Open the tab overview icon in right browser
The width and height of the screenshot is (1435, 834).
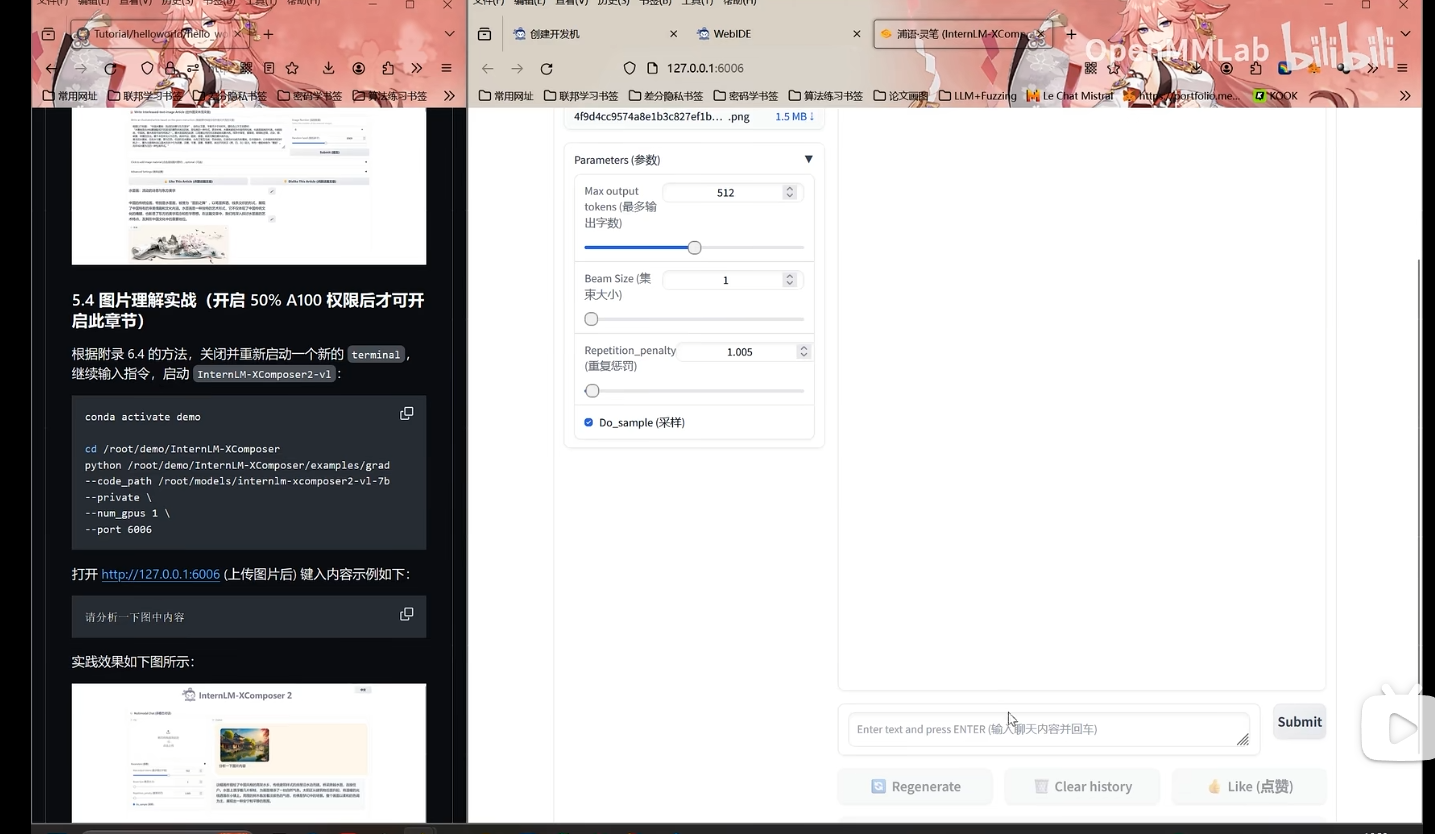[x=484, y=34]
